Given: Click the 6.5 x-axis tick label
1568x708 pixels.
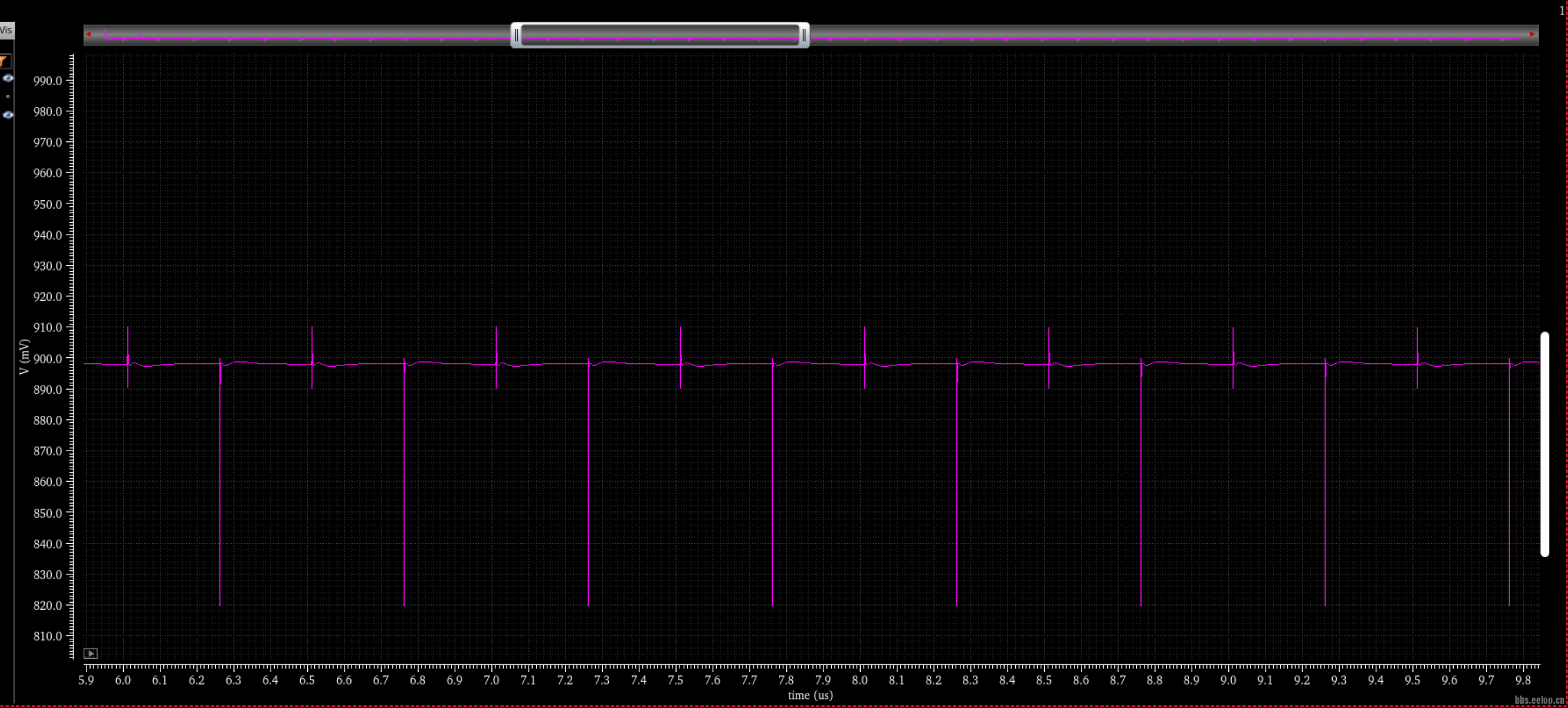Looking at the screenshot, I should [307, 680].
